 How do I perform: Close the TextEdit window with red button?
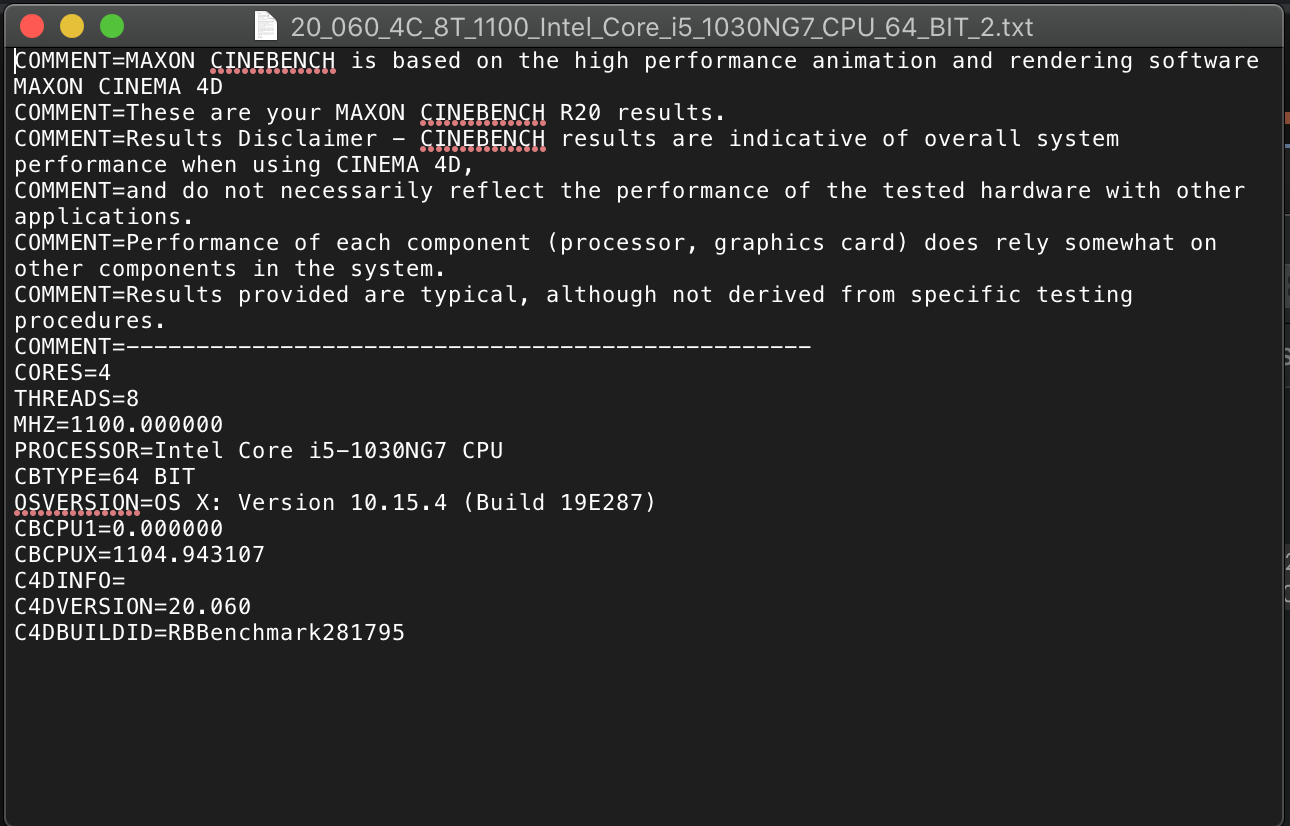(x=32, y=26)
